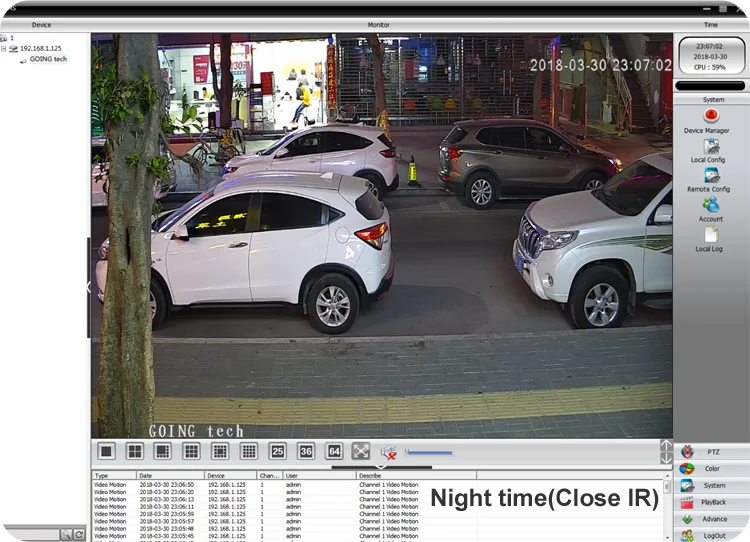Open the Local Log
Image resolution: width=750 pixels, height=542 pixels.
coord(710,235)
